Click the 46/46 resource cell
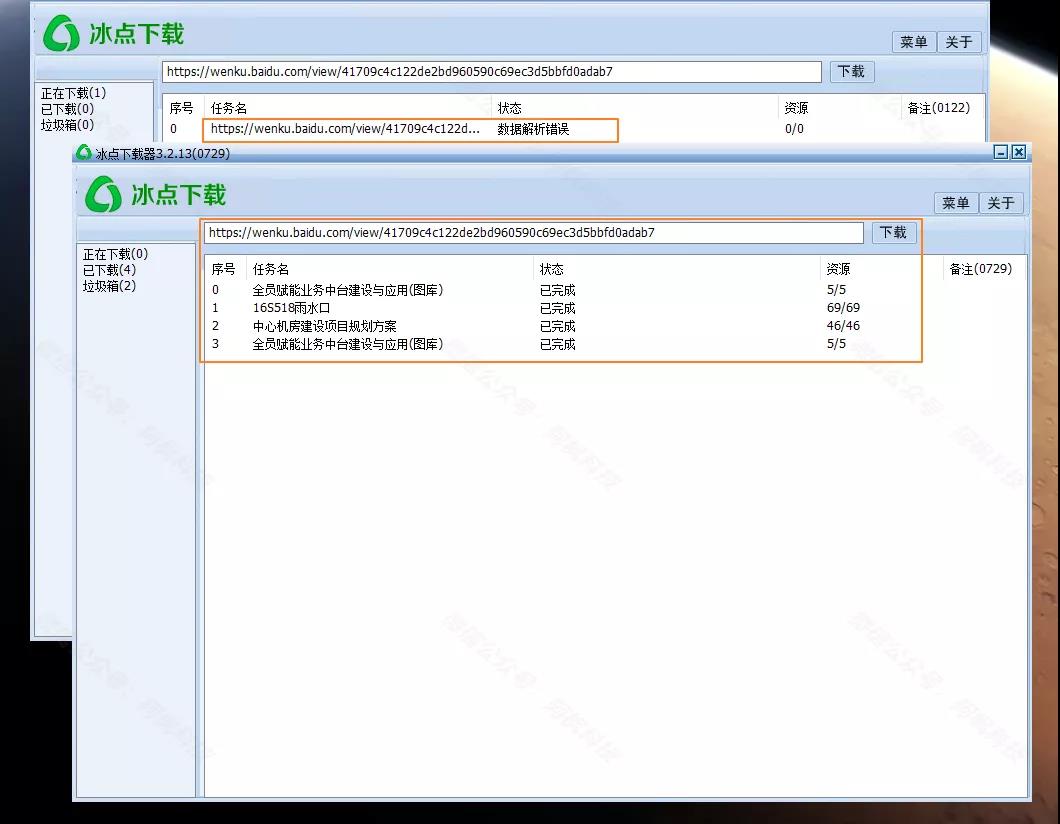 point(843,326)
